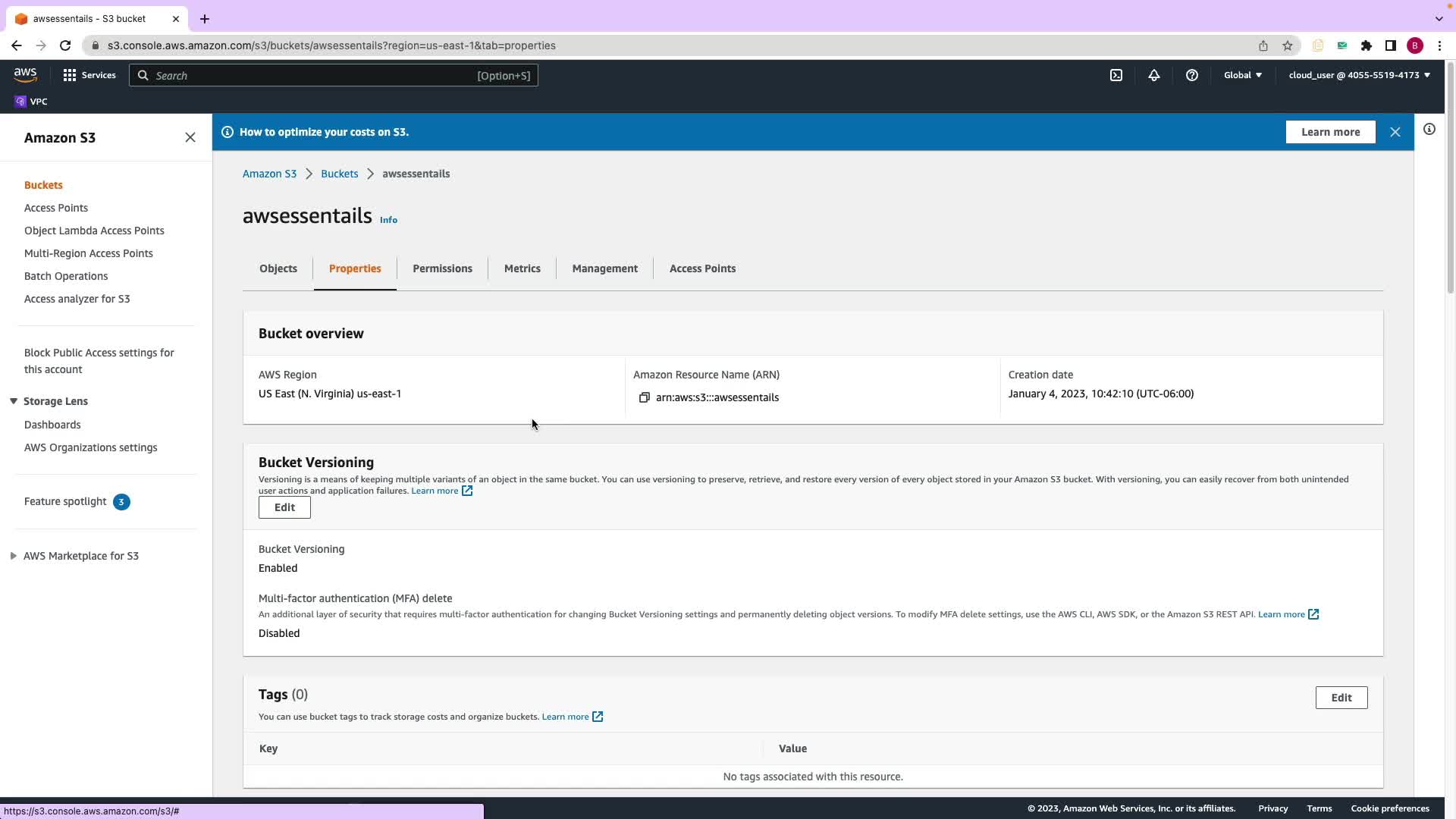Image resolution: width=1456 pixels, height=819 pixels.
Task: Open the info panel icon
Action: click(x=1429, y=129)
